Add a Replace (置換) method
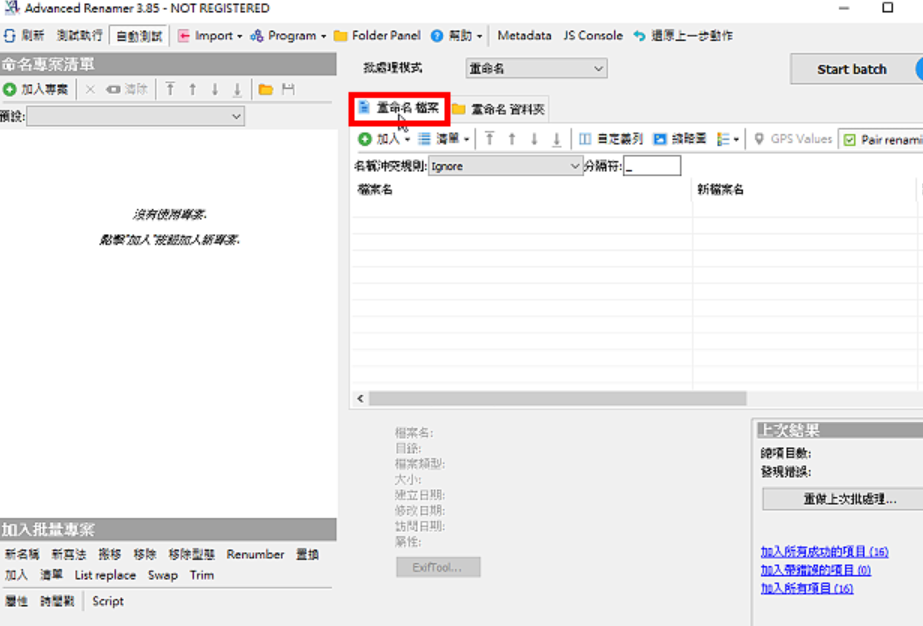Image resolution: width=923 pixels, height=626 pixels. click(307, 555)
